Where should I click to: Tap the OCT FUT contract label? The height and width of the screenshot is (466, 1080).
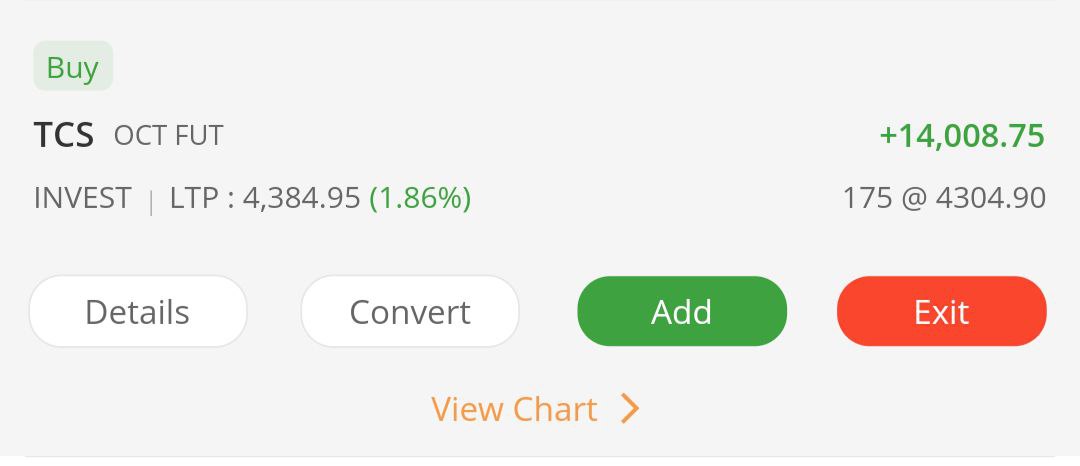coord(168,136)
